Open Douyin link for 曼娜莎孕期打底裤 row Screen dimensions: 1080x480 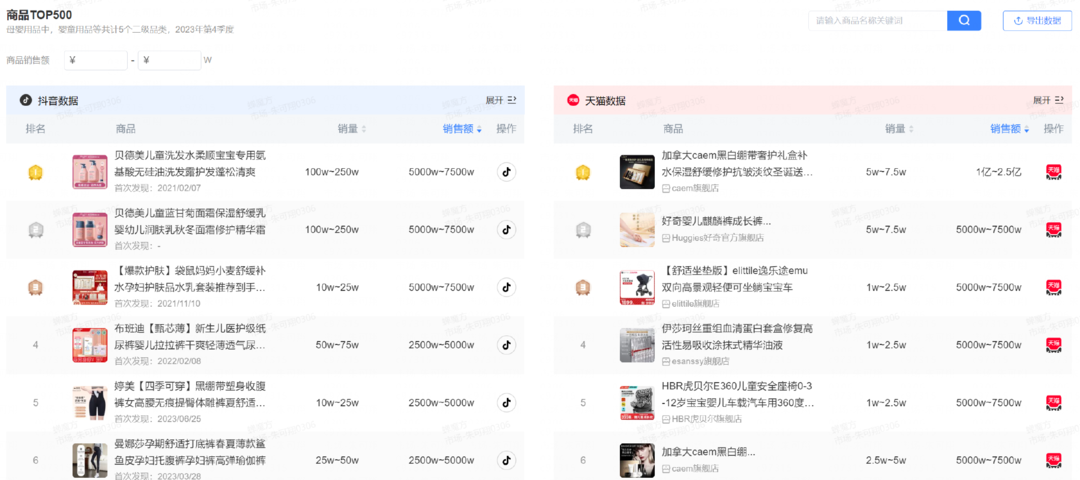506,460
